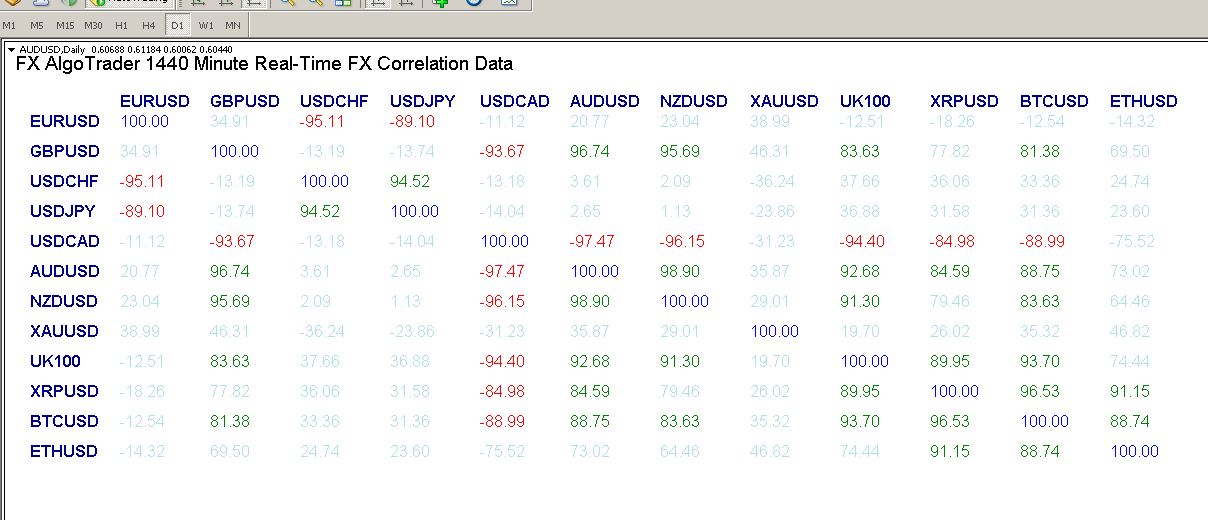Click the chart templates icon
The image size is (1208, 520).
pyautogui.click(x=508, y=3)
